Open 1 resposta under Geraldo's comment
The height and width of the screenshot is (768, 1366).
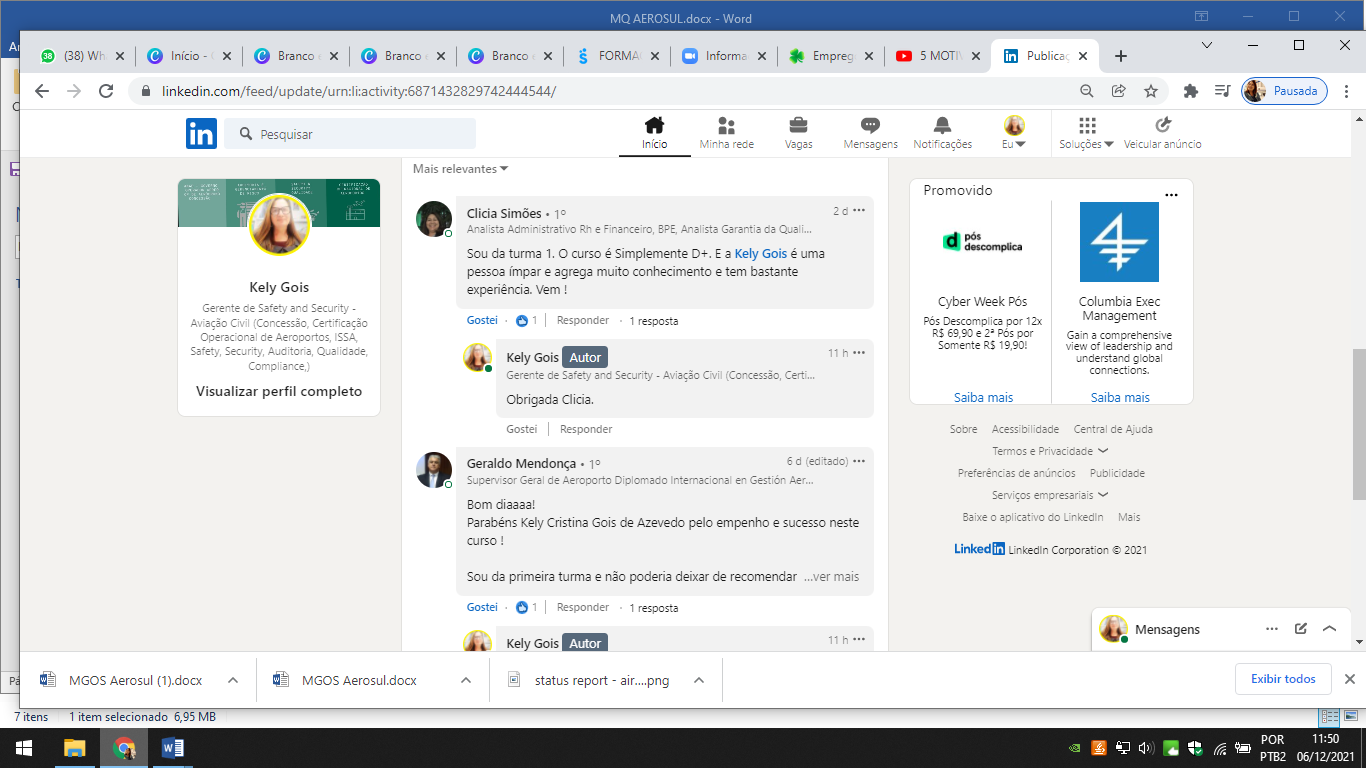(x=654, y=608)
